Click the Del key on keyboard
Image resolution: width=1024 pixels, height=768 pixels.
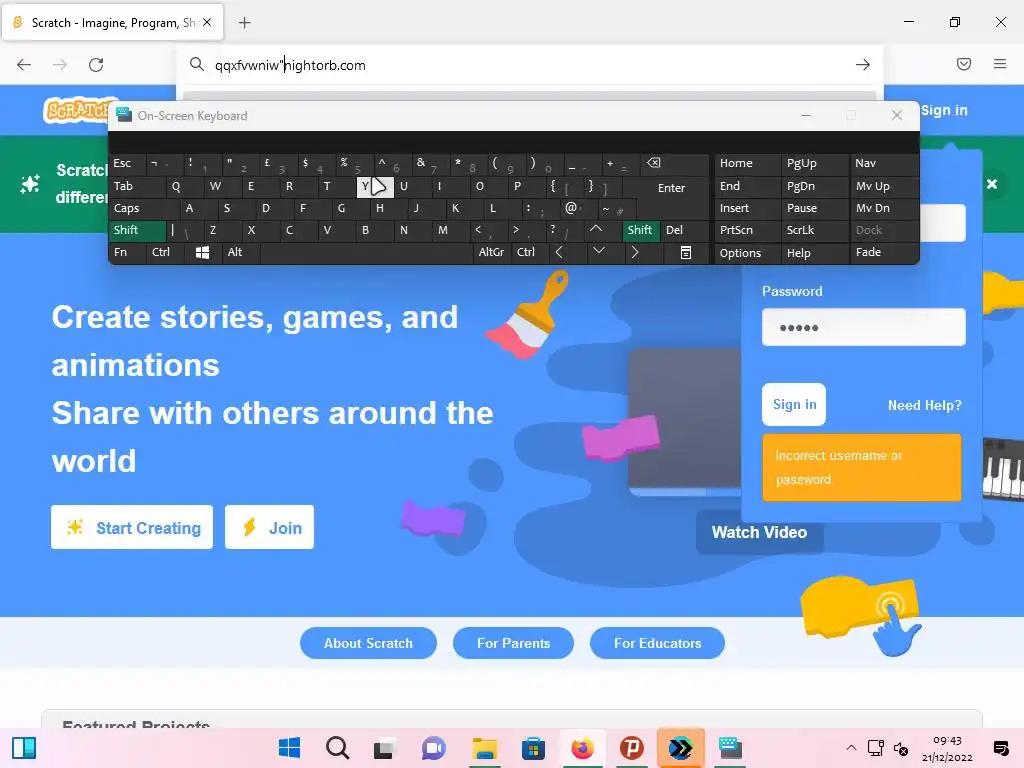click(x=684, y=230)
